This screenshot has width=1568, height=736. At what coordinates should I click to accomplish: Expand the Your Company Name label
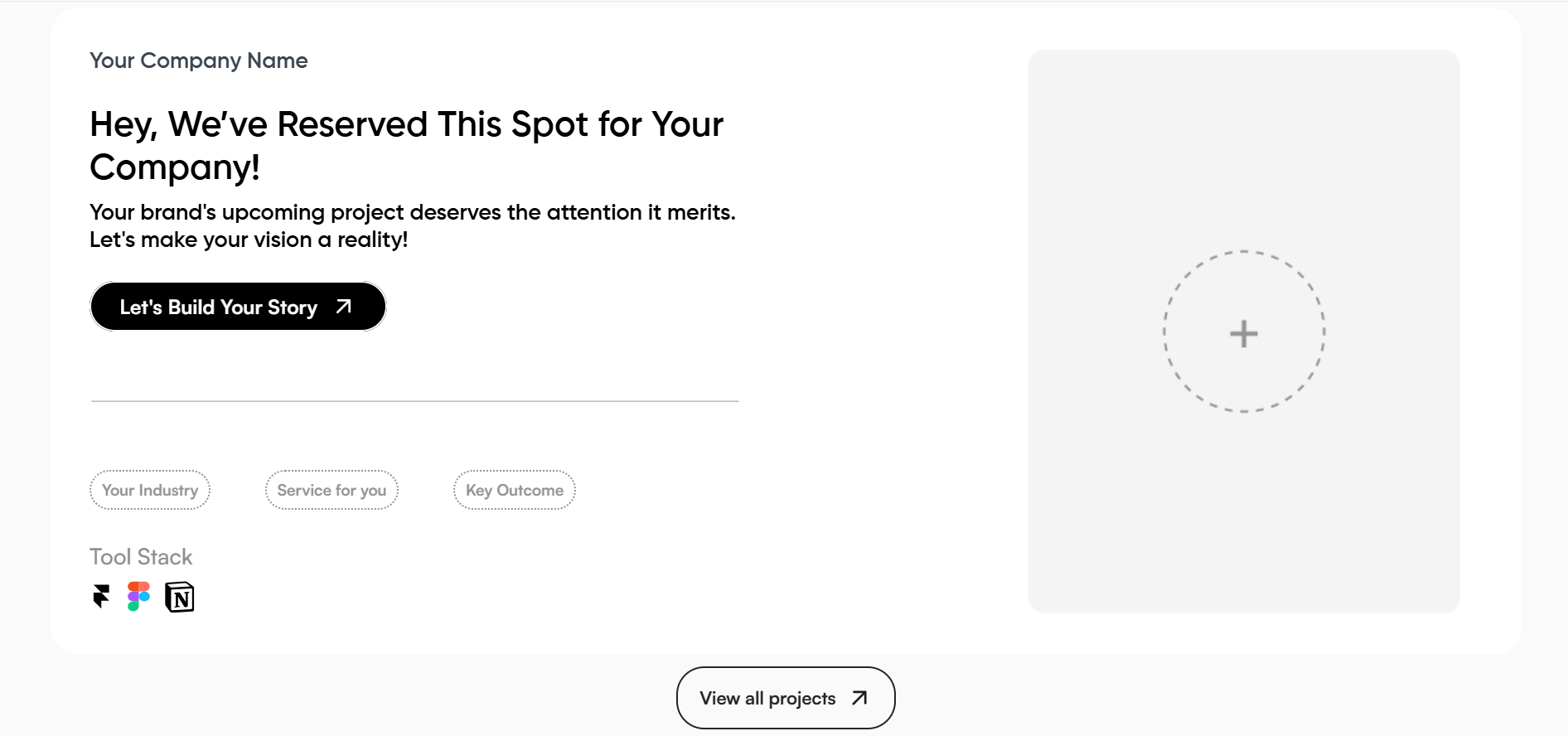tap(198, 61)
